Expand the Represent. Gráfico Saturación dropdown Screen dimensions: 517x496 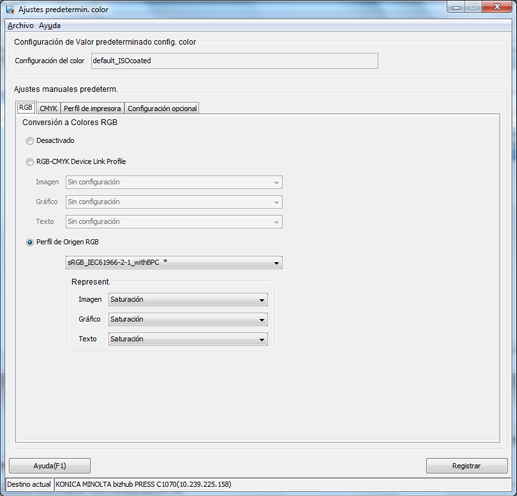coord(188,319)
